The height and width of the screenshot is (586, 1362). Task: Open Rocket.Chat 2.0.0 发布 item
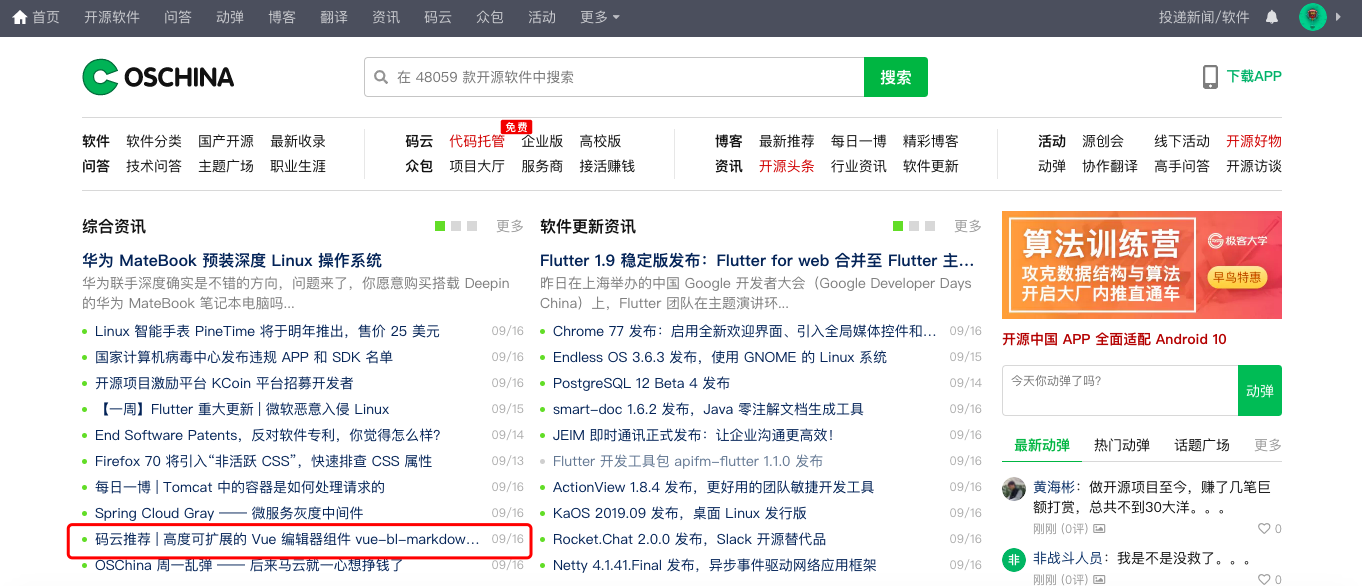[690, 539]
